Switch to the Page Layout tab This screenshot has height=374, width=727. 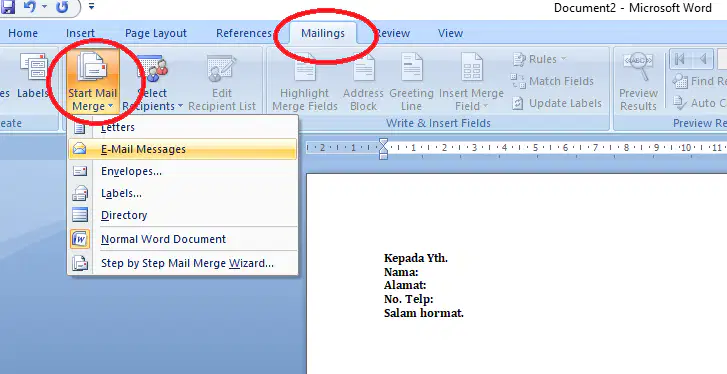coord(156,33)
